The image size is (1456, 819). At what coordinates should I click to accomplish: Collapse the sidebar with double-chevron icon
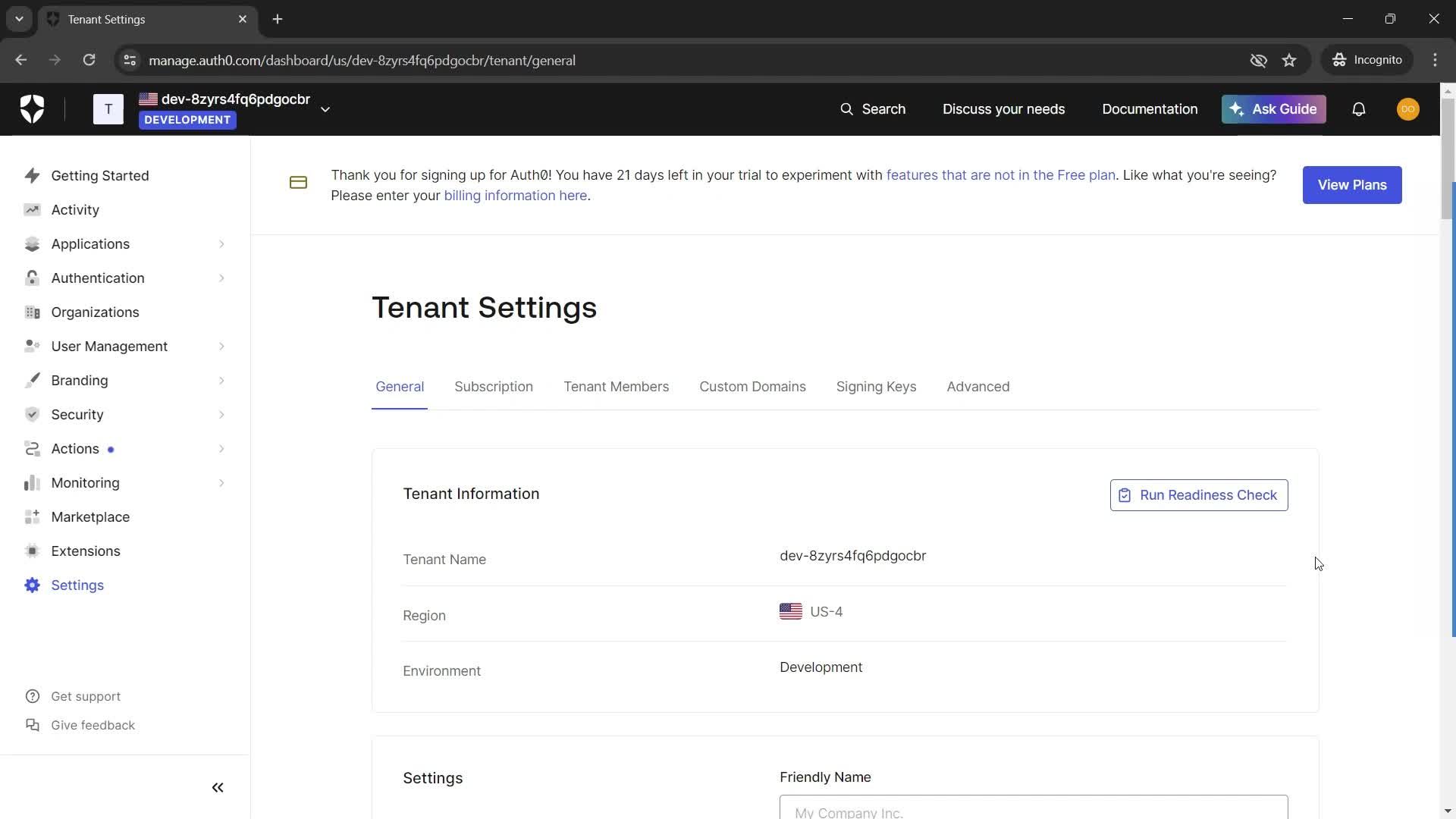[x=218, y=788]
